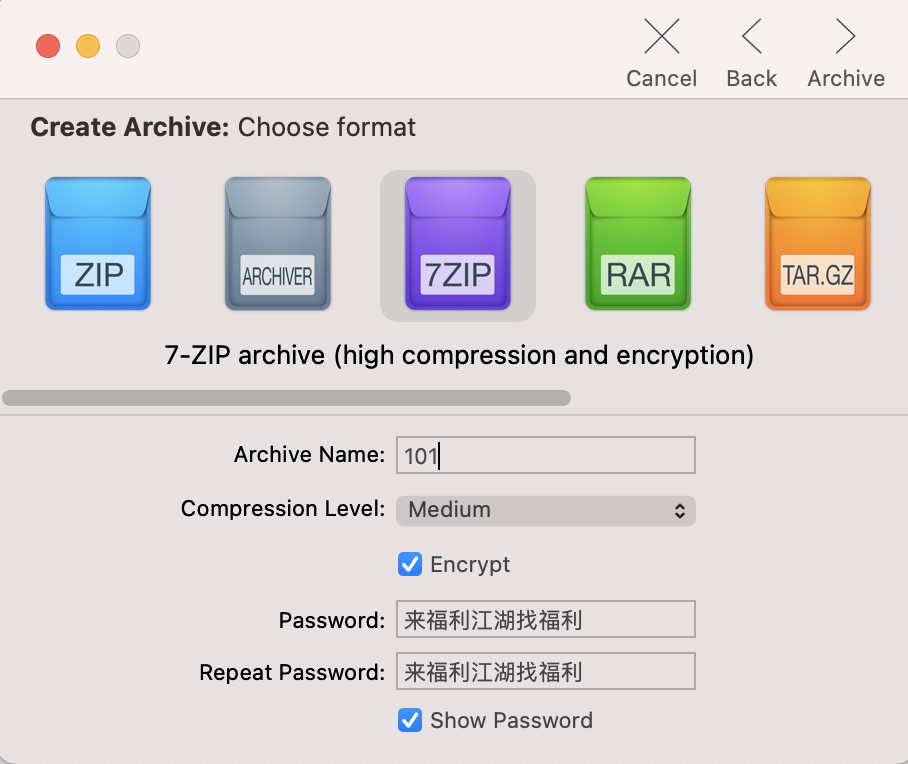Close the window with the red button

[48, 46]
